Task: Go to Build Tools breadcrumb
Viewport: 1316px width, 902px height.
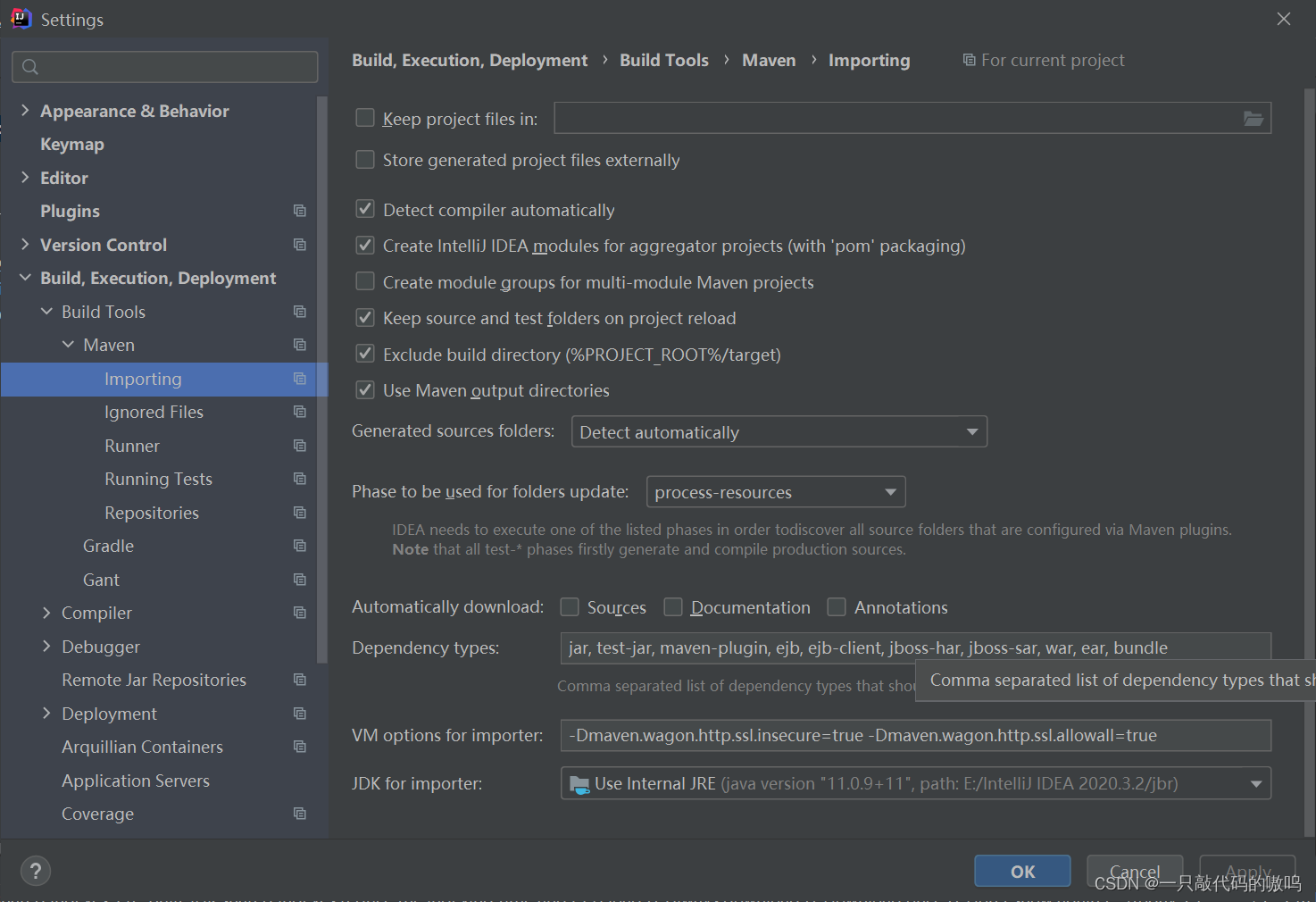Action: 664,60
